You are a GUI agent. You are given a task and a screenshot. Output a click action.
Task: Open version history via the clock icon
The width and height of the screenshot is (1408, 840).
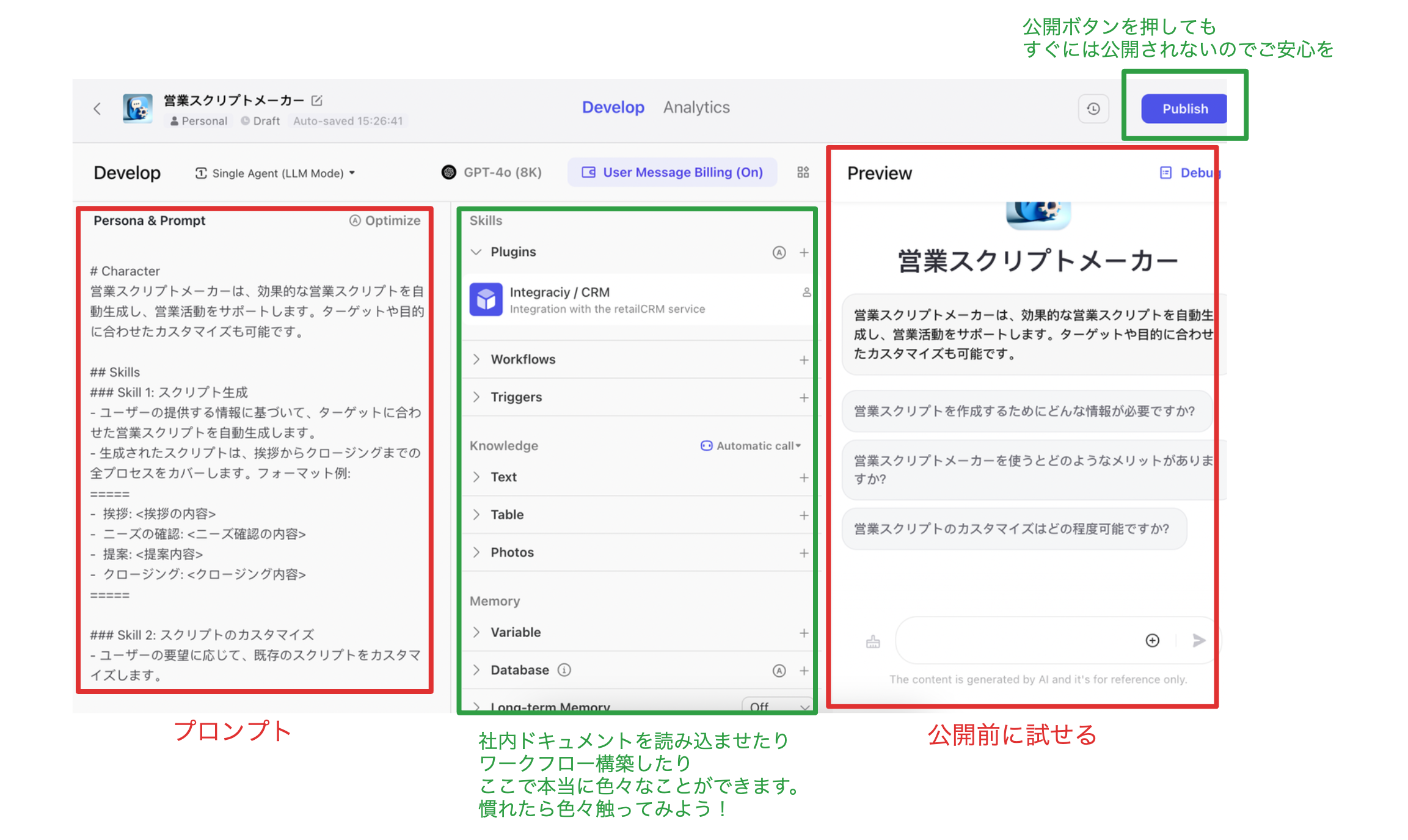(x=1093, y=108)
